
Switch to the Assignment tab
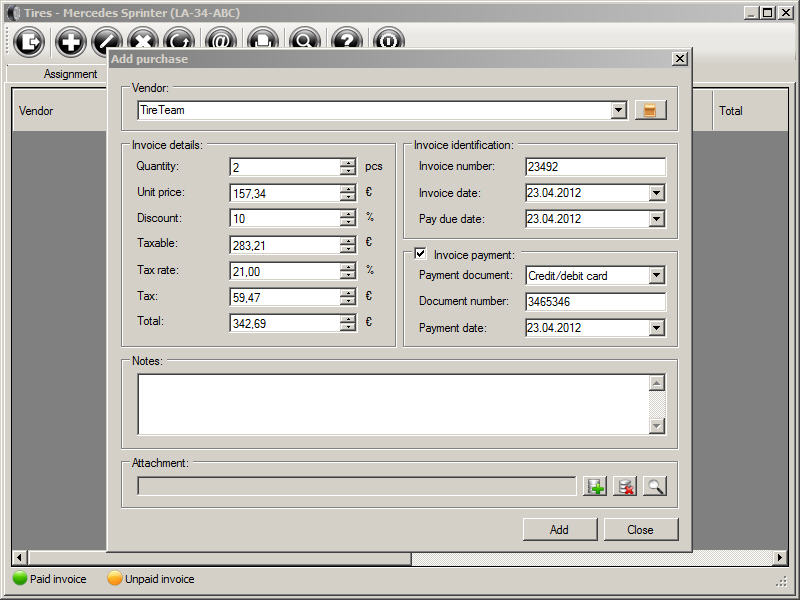pyautogui.click(x=70, y=74)
